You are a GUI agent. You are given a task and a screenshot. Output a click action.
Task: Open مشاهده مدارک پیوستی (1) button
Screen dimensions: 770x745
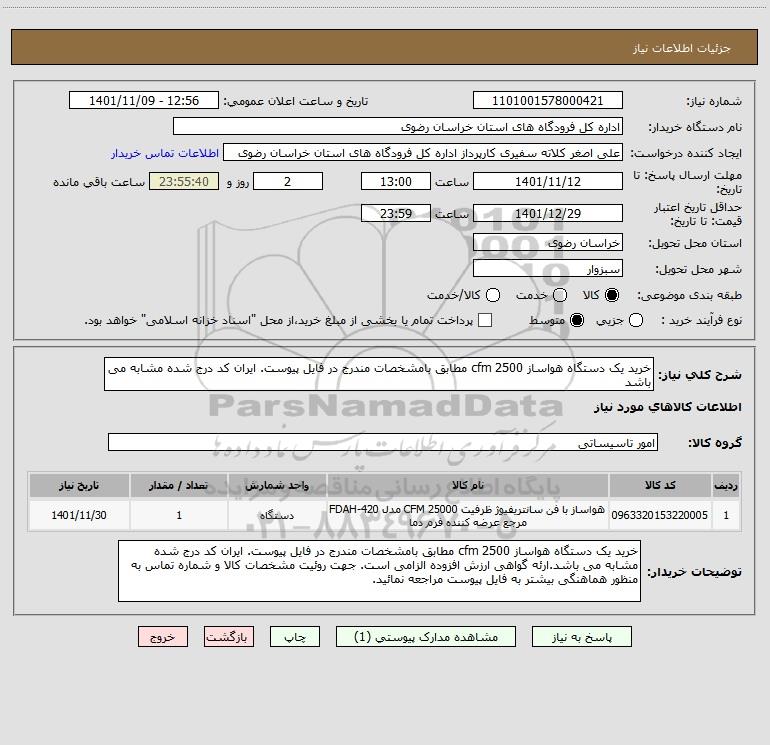pyautogui.click(x=426, y=637)
